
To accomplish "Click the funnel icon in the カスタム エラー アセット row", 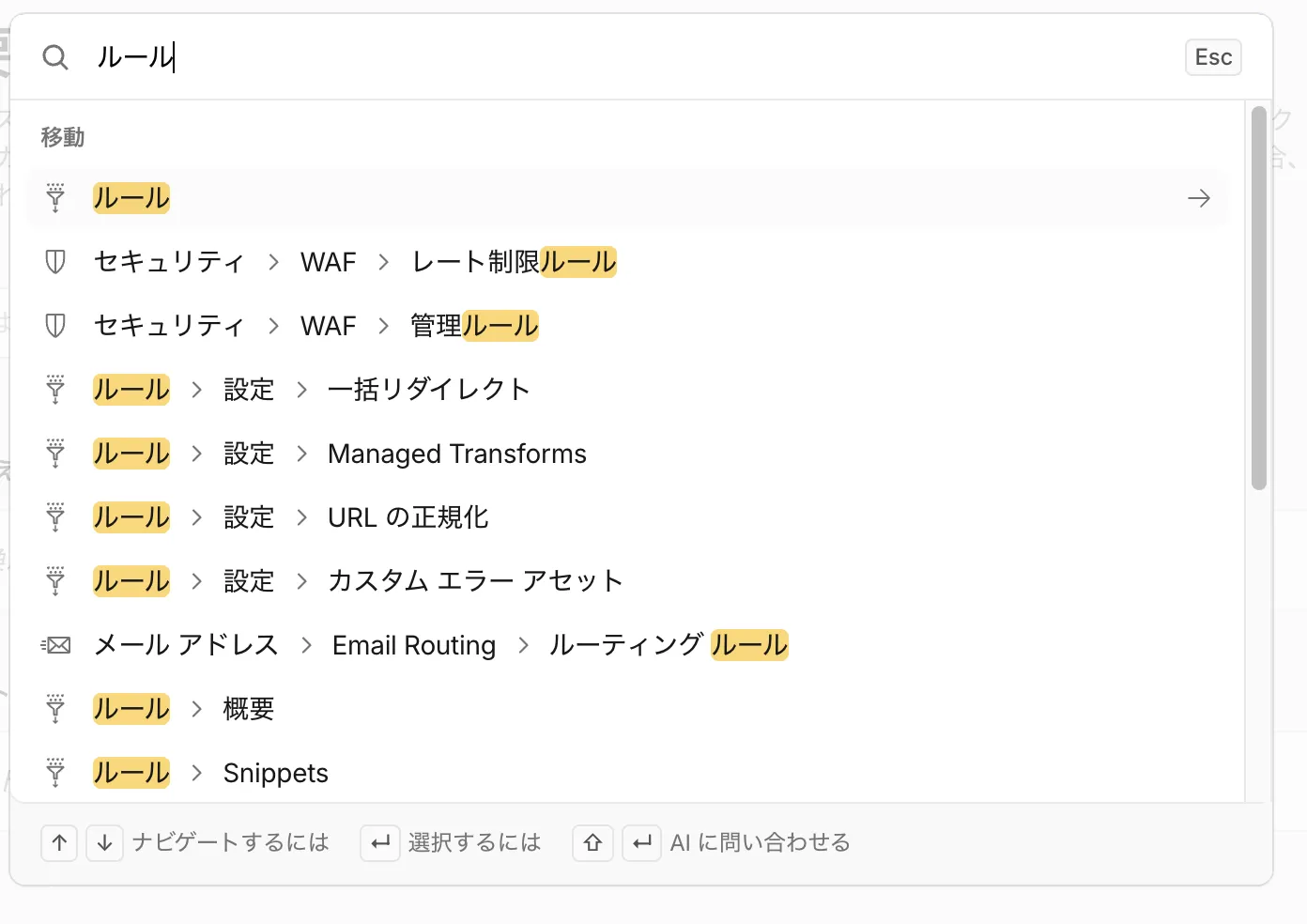I will pos(55,581).
